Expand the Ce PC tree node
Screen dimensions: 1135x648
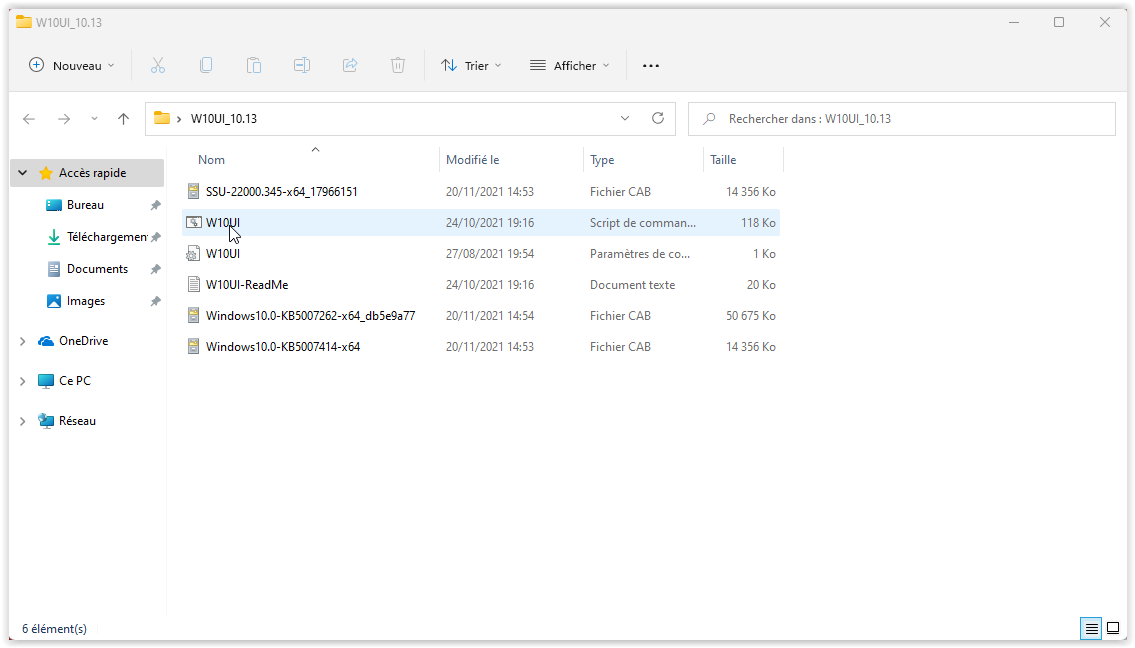[22, 381]
